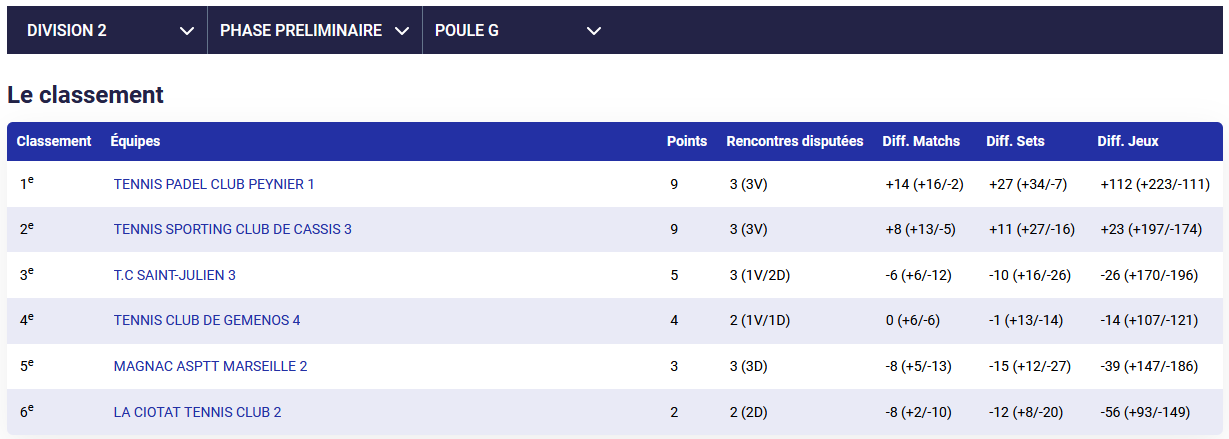
Task: Click the Équipes column header
Action: pos(135,141)
